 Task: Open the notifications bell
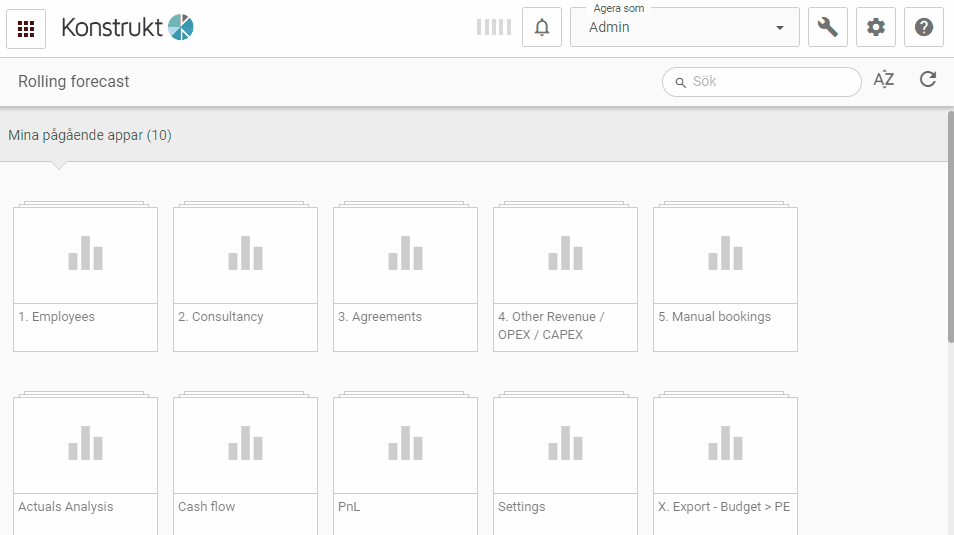542,28
